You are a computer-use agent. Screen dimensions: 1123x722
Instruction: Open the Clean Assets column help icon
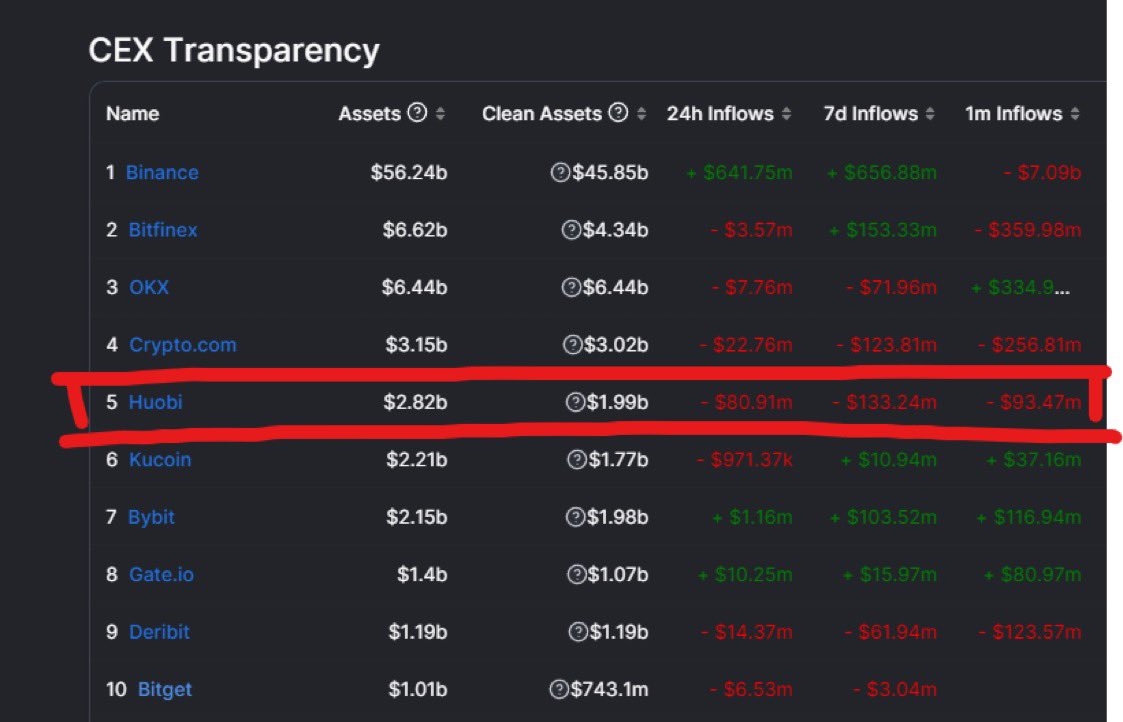point(618,112)
